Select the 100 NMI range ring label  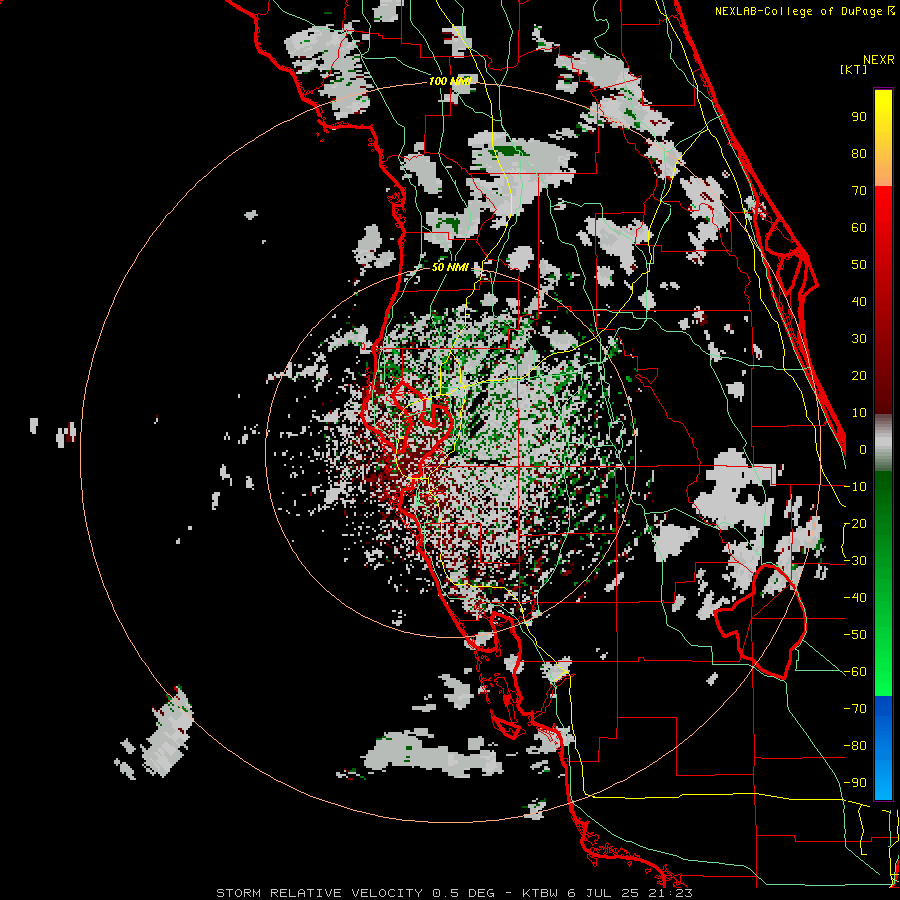[x=450, y=81]
